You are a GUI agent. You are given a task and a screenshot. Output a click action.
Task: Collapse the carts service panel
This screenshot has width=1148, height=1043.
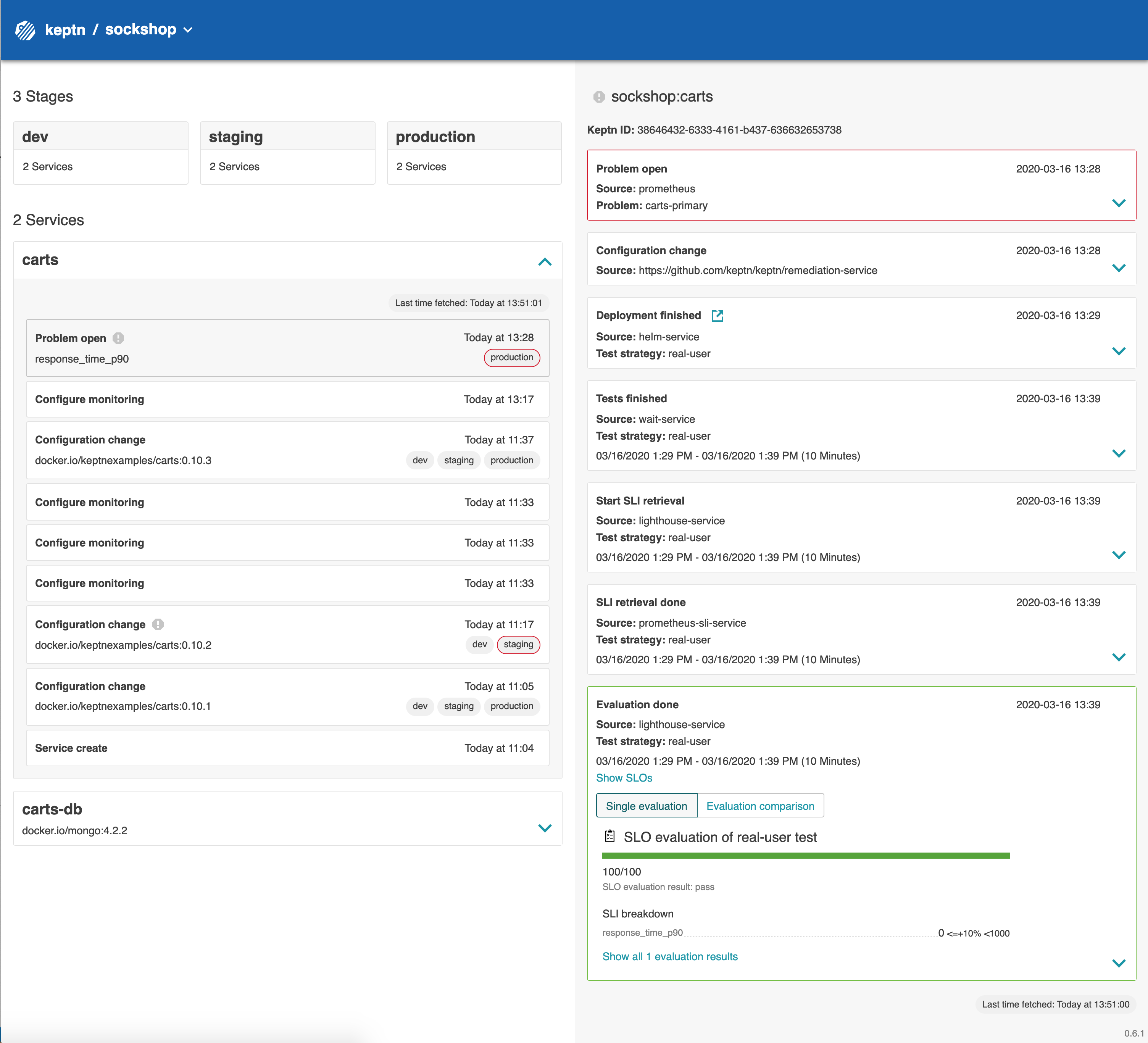click(545, 261)
